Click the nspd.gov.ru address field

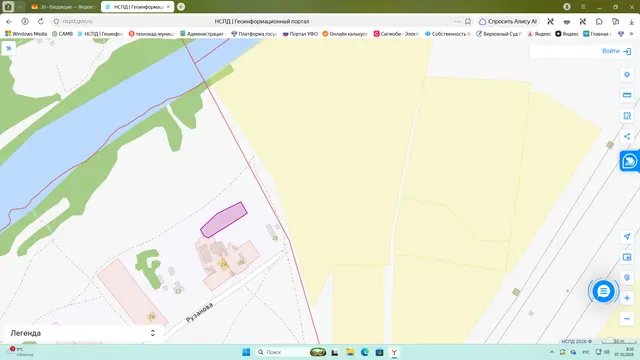click(x=78, y=21)
